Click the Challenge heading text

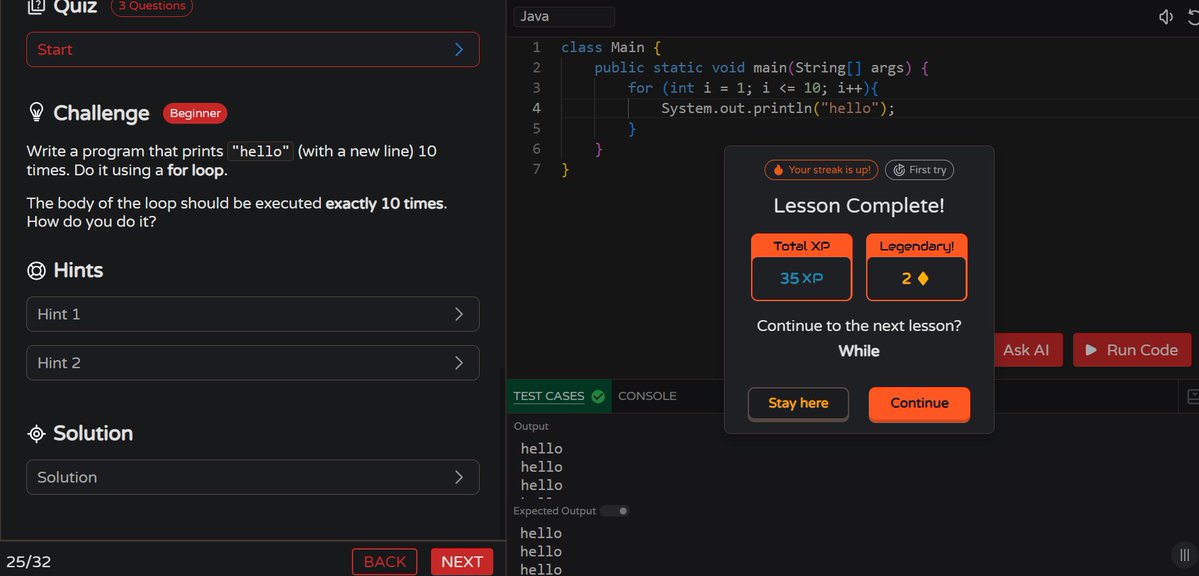[x=101, y=113]
